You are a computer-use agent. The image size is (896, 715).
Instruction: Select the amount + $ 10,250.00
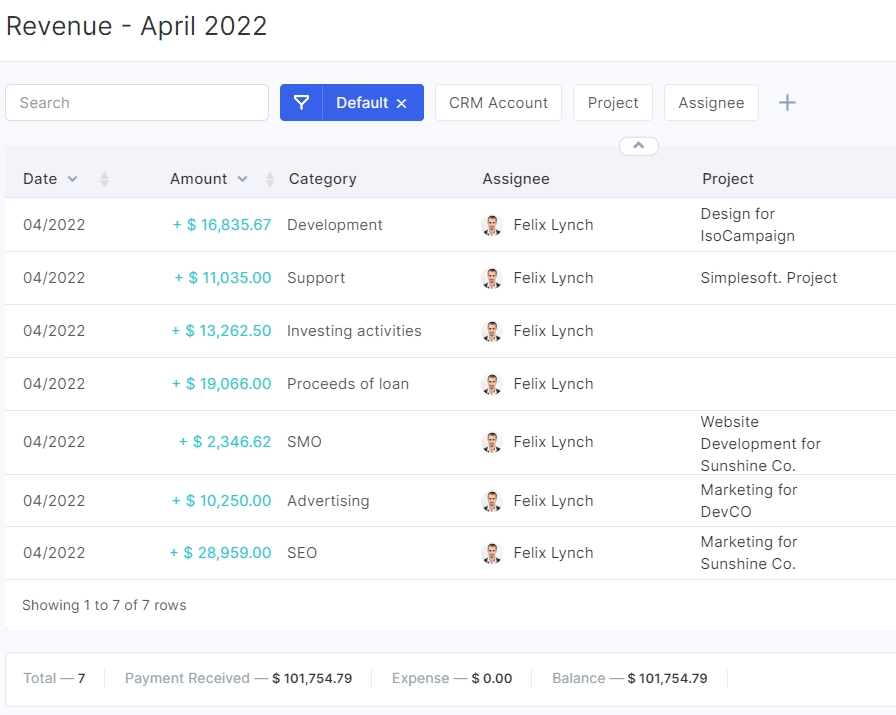(221, 501)
